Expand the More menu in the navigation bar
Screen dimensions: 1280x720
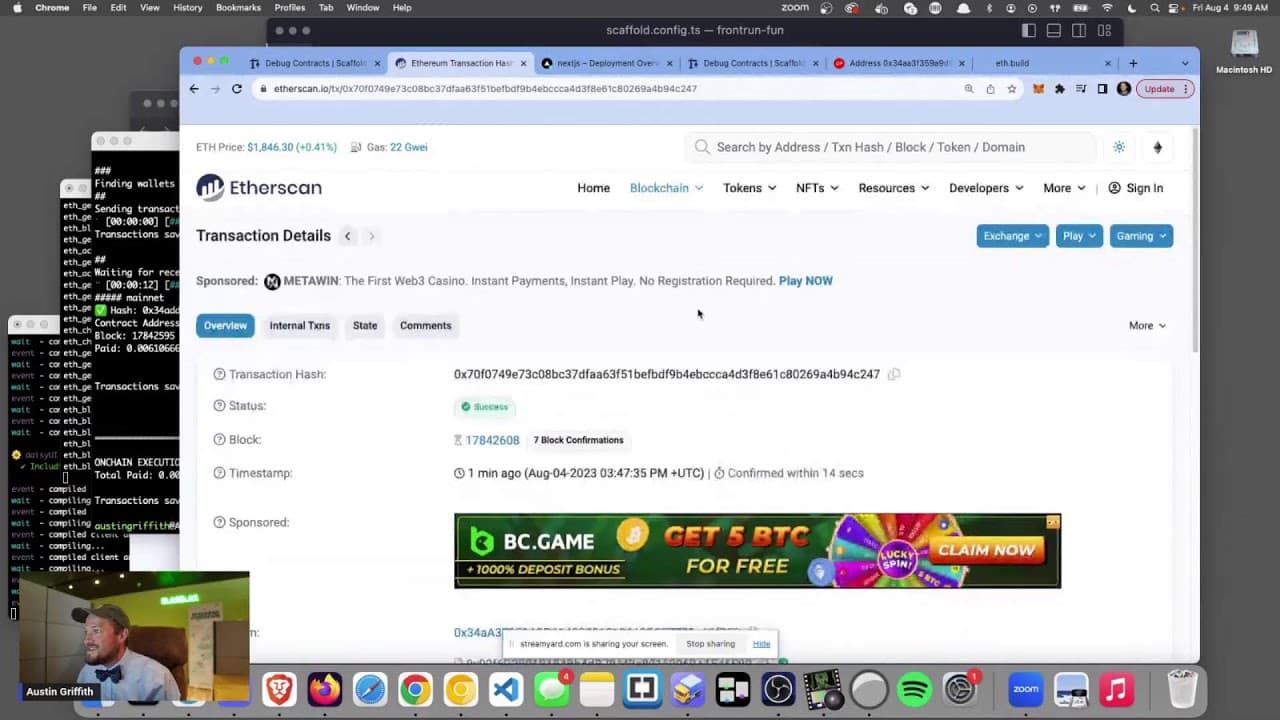pos(1064,188)
